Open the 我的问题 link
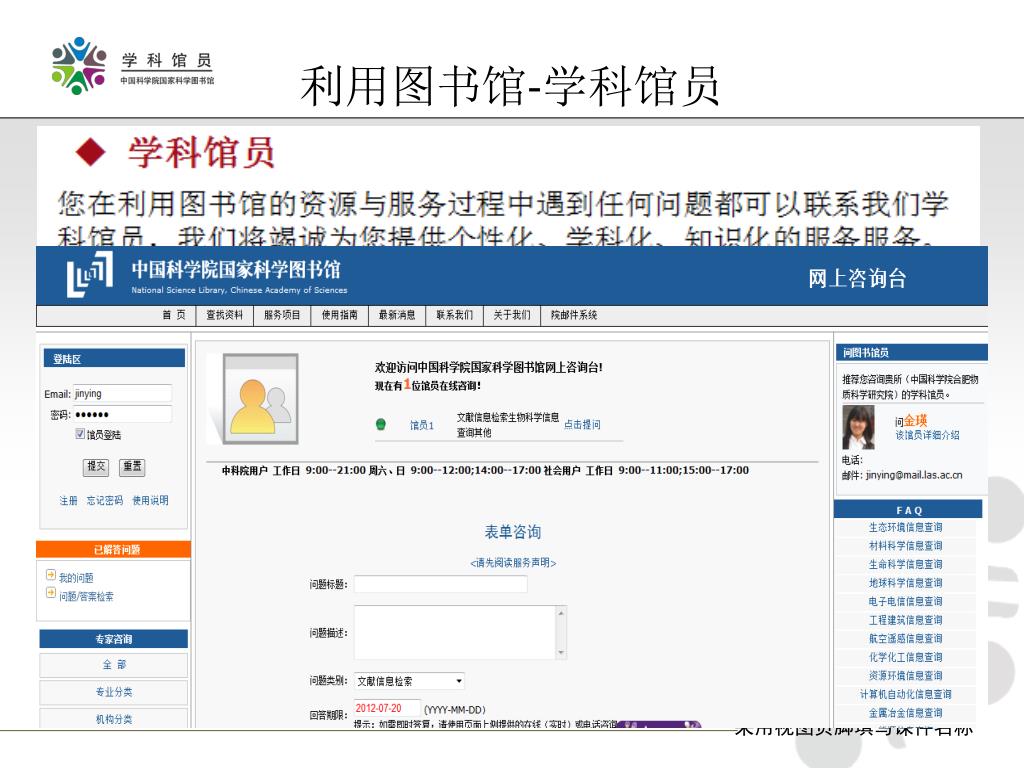Screen dimensions: 1024x768 tap(76, 577)
